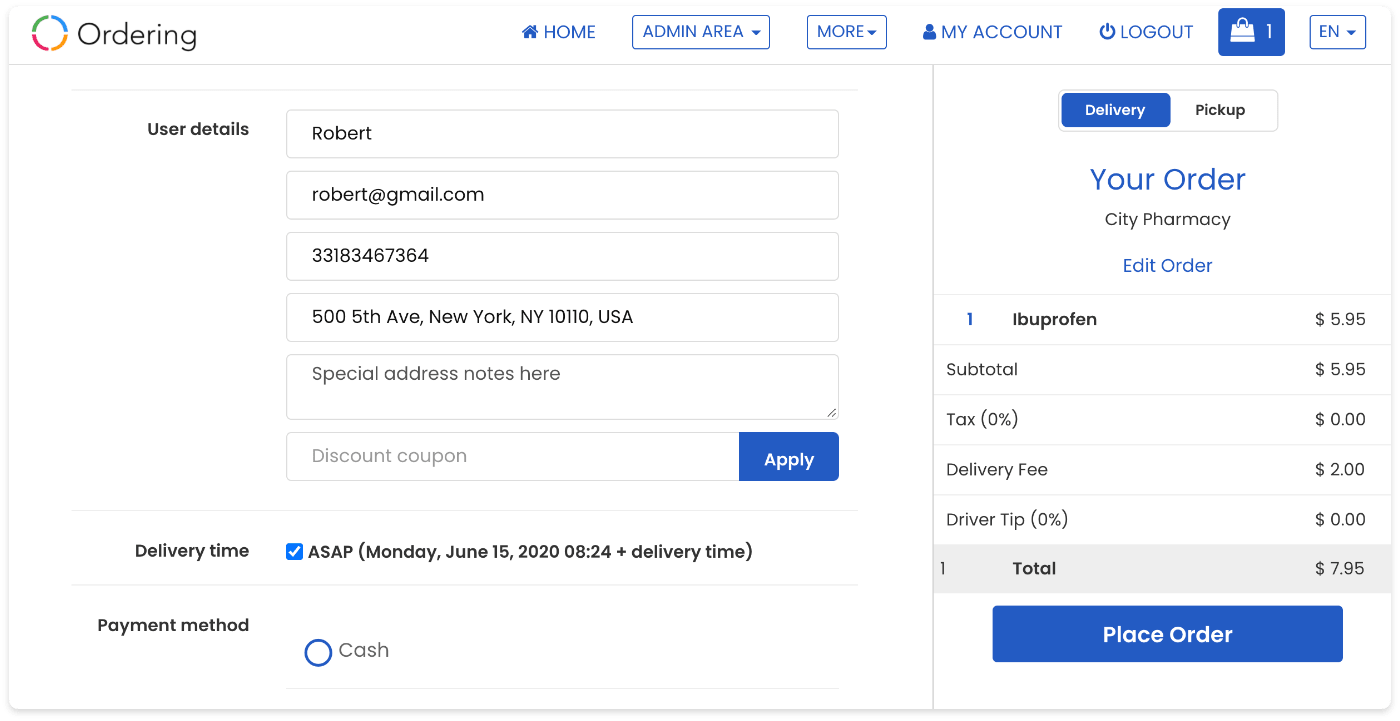Click the Tax (0%) row label

(982, 419)
